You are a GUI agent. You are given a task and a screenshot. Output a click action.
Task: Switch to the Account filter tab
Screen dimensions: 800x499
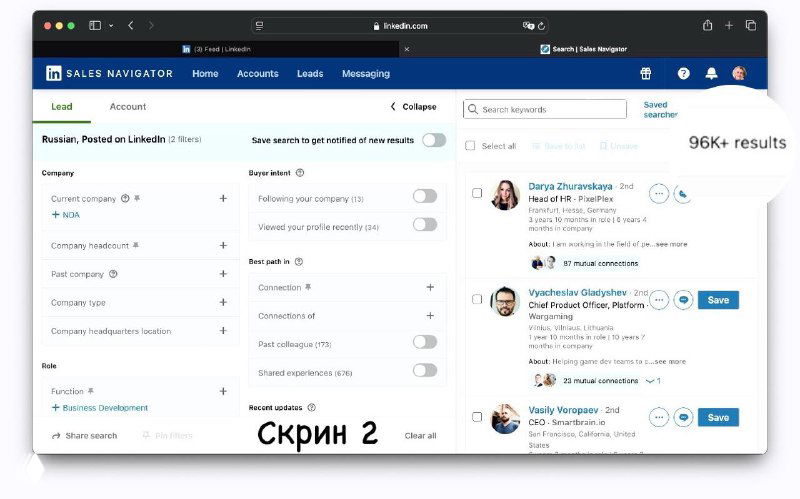click(128, 107)
